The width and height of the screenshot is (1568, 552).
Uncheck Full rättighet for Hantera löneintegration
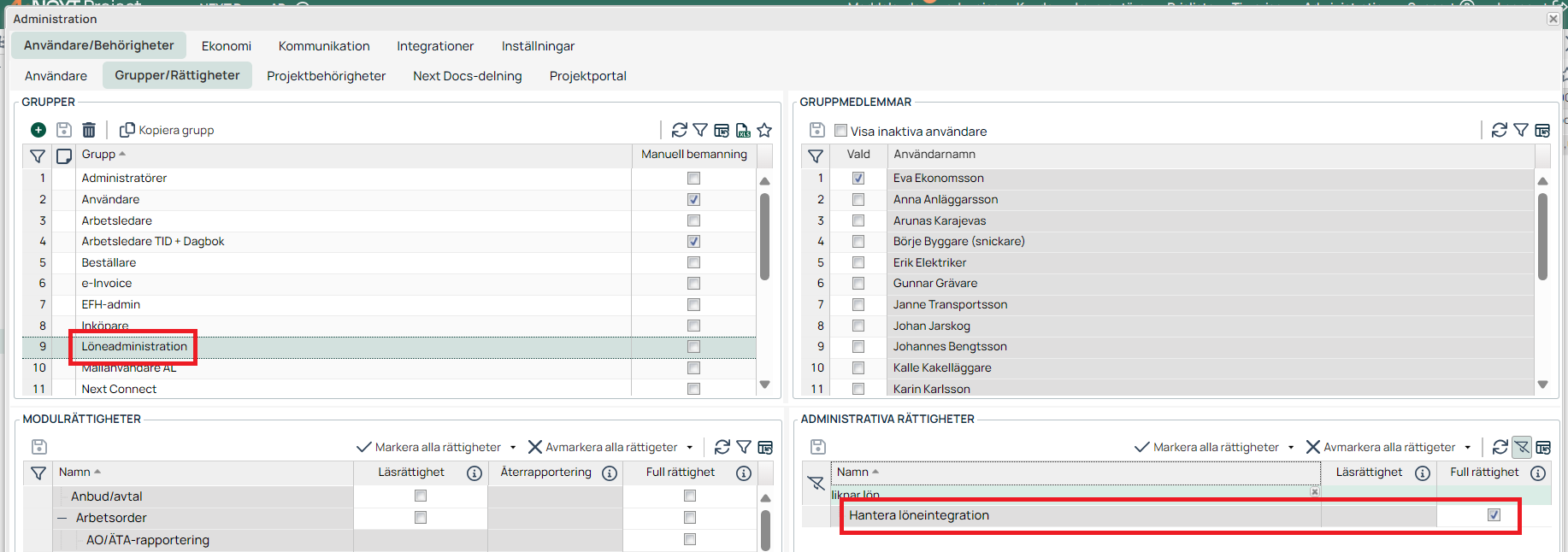1494,515
